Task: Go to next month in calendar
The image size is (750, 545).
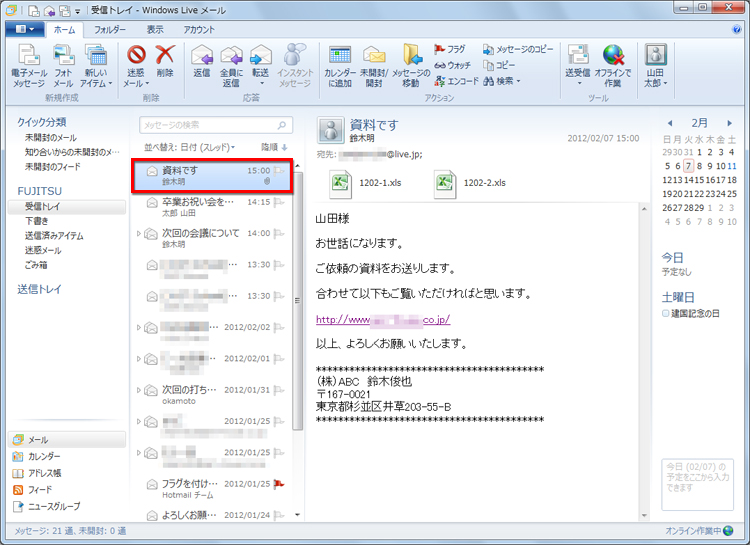Action: tap(730, 123)
